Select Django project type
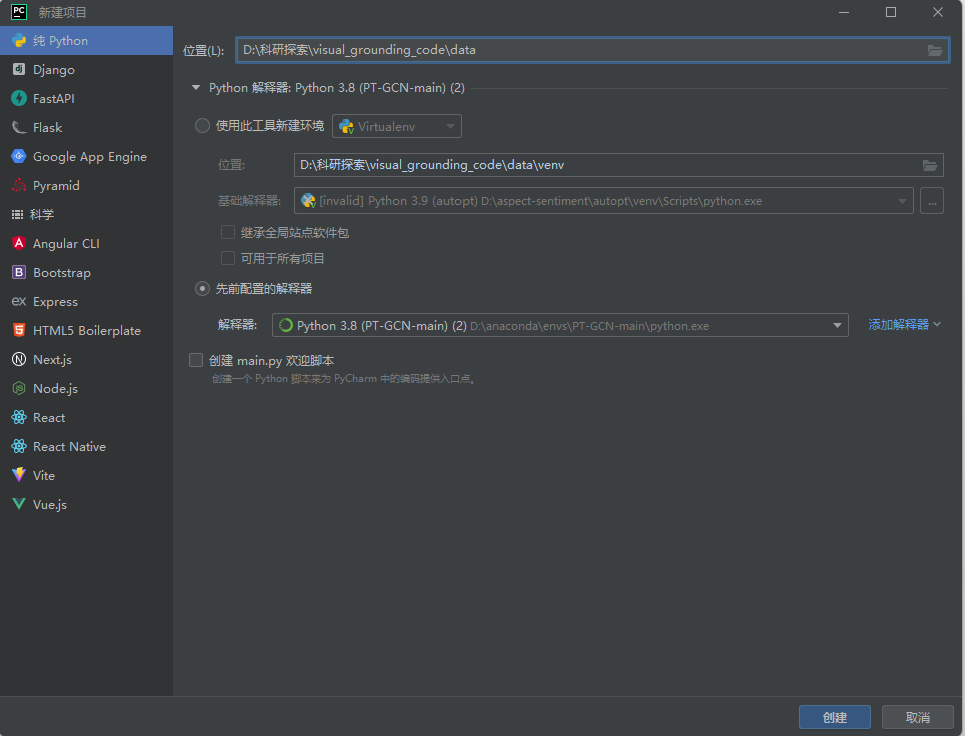Image resolution: width=965 pixels, height=736 pixels. point(86,70)
